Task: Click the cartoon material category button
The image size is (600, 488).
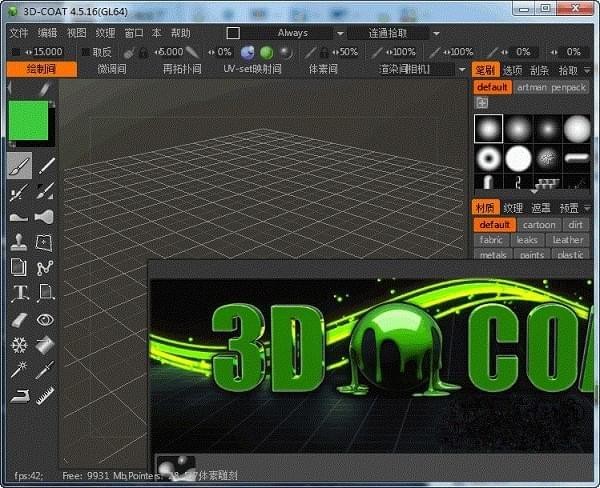Action: coord(540,225)
